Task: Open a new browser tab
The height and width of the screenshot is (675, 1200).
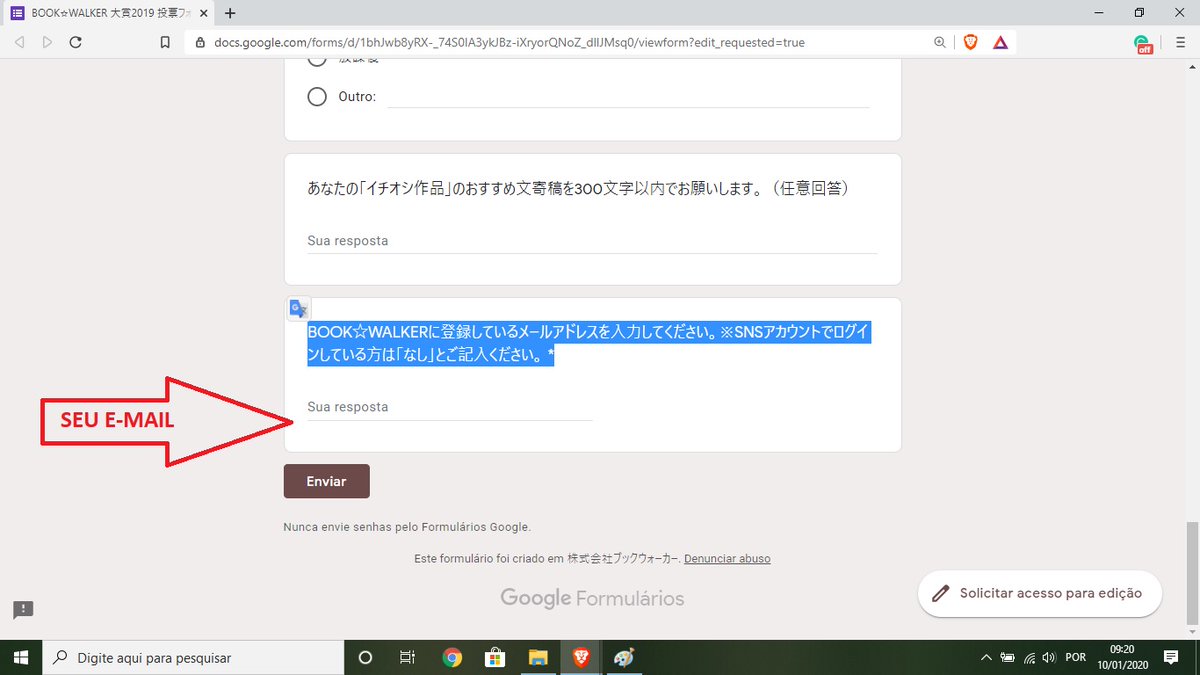Action: point(230,13)
